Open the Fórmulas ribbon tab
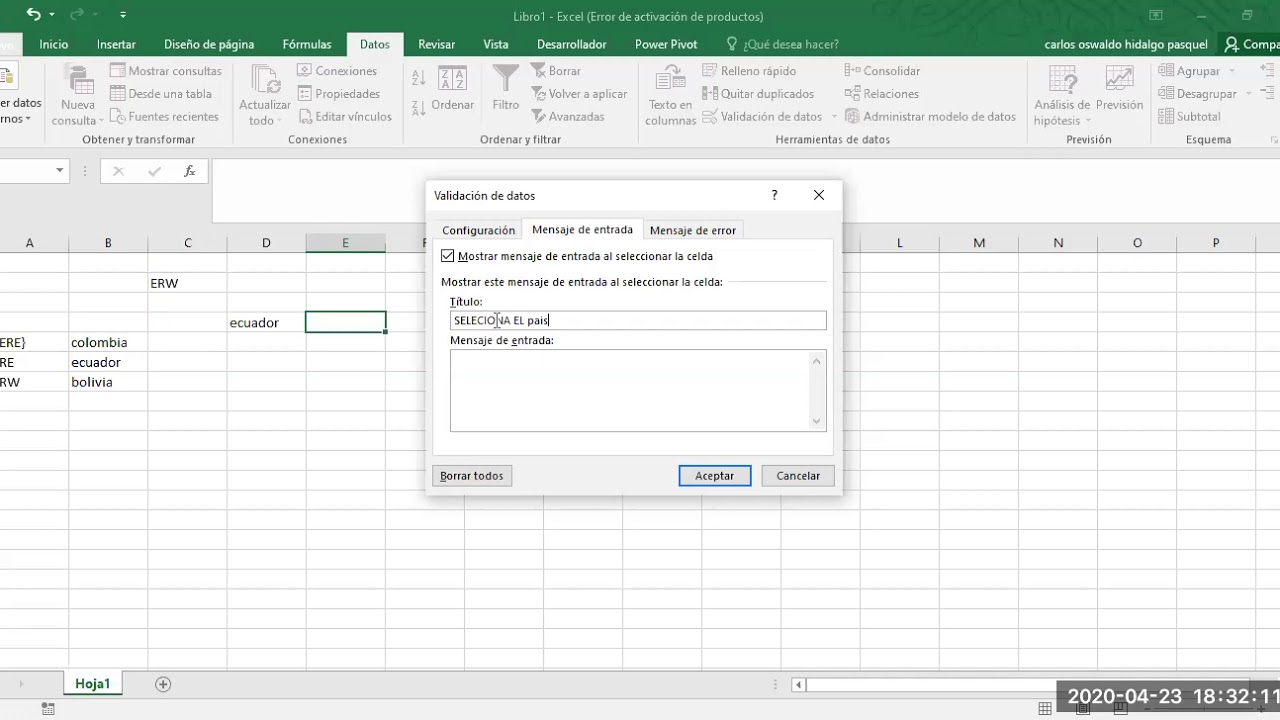The height and width of the screenshot is (720, 1280). click(307, 44)
